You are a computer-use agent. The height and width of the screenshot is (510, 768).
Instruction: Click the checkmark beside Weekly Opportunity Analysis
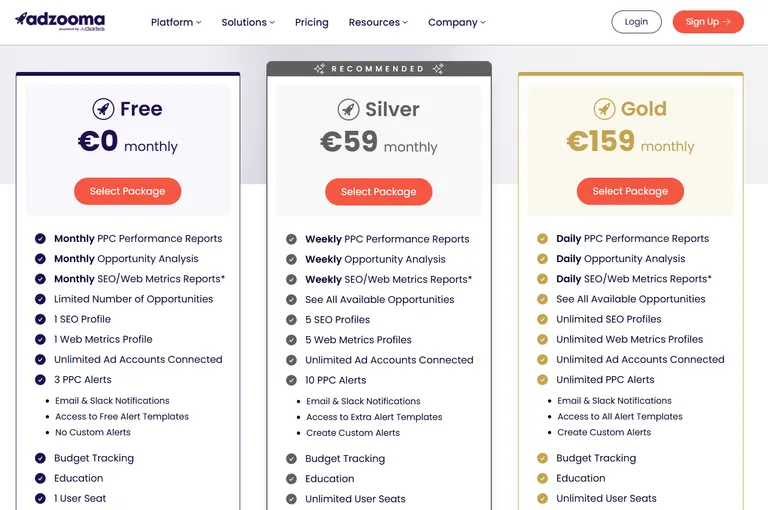click(291, 259)
